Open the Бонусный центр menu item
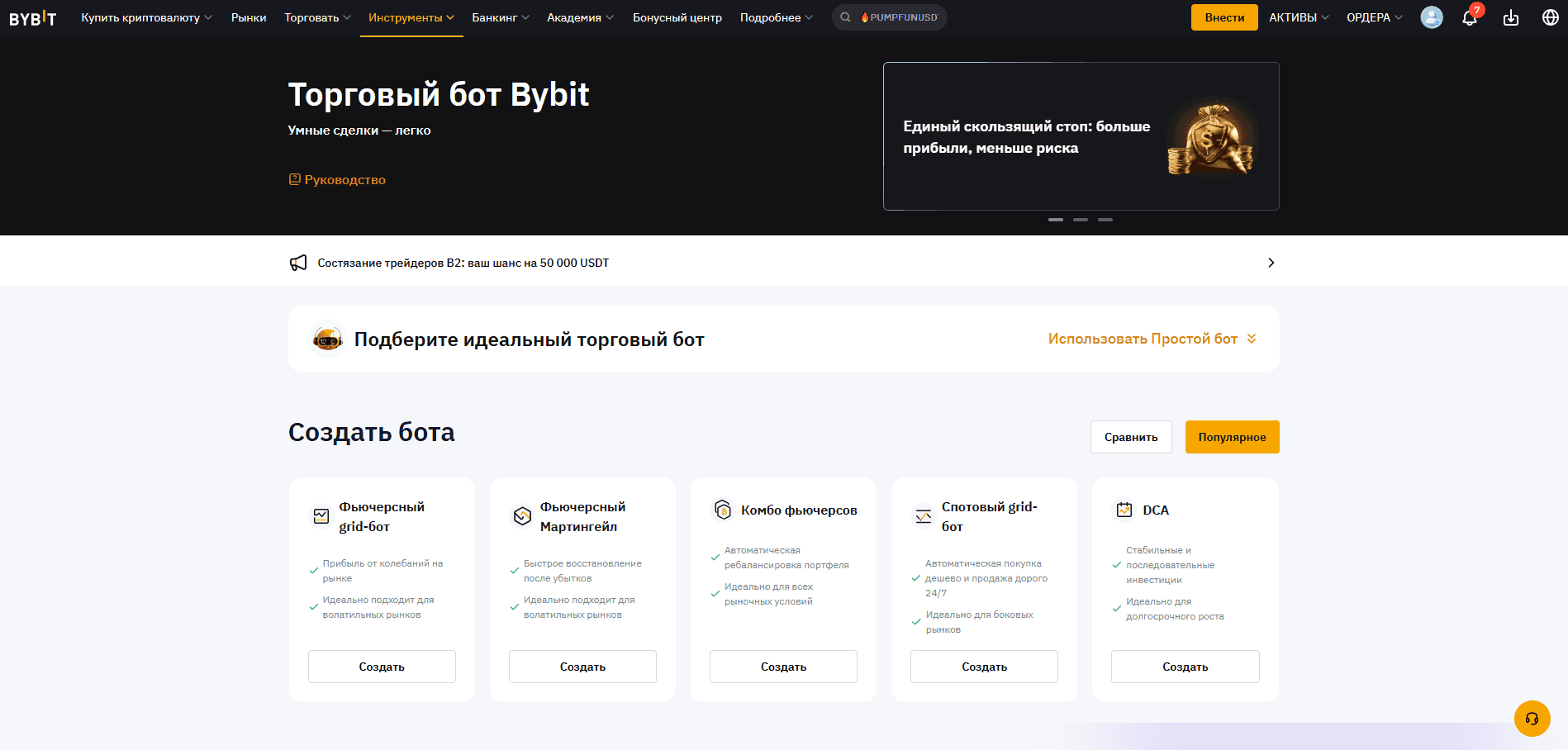 [x=677, y=17]
